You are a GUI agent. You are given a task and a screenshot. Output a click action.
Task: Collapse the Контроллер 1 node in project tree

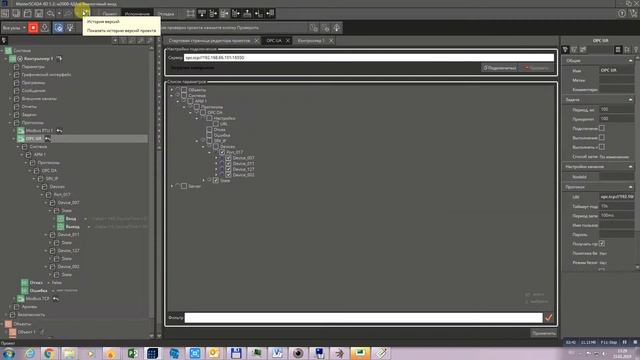pyautogui.click(x=6, y=59)
